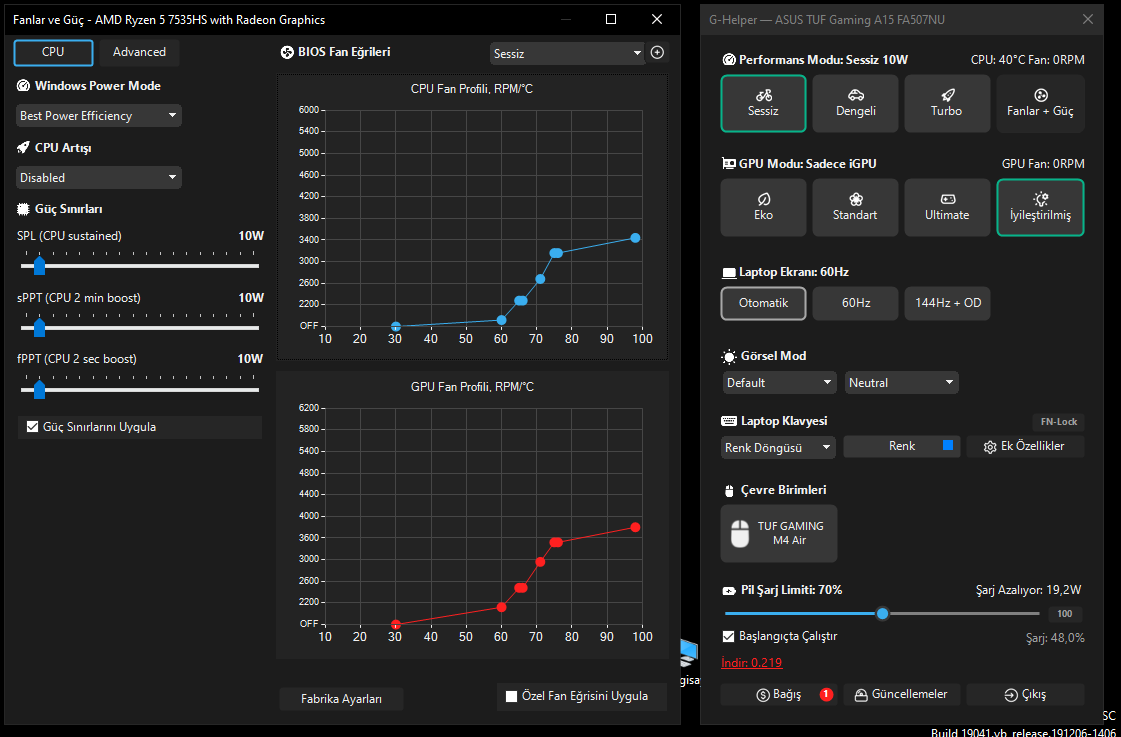Select the CPU tab
The height and width of the screenshot is (737, 1121).
(x=54, y=52)
